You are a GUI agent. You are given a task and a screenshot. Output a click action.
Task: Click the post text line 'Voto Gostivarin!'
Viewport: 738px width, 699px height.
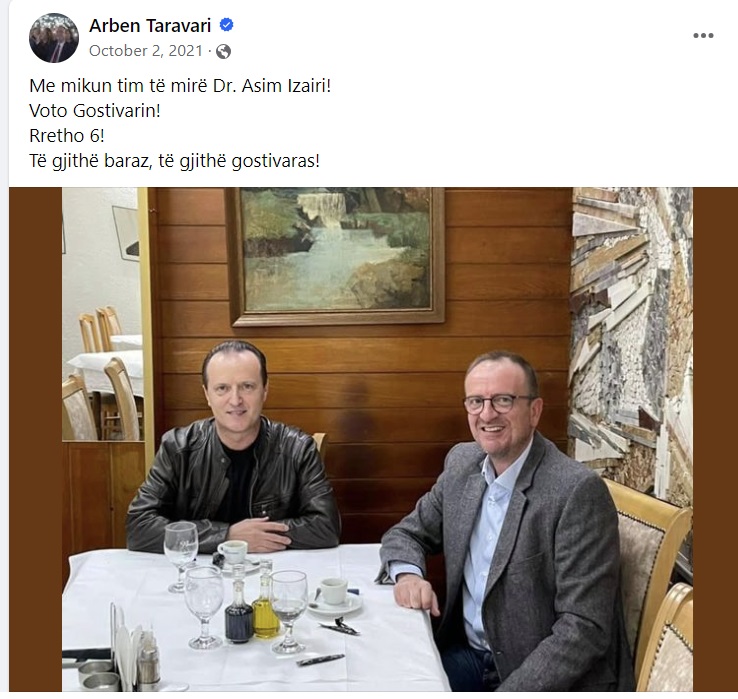[95, 111]
